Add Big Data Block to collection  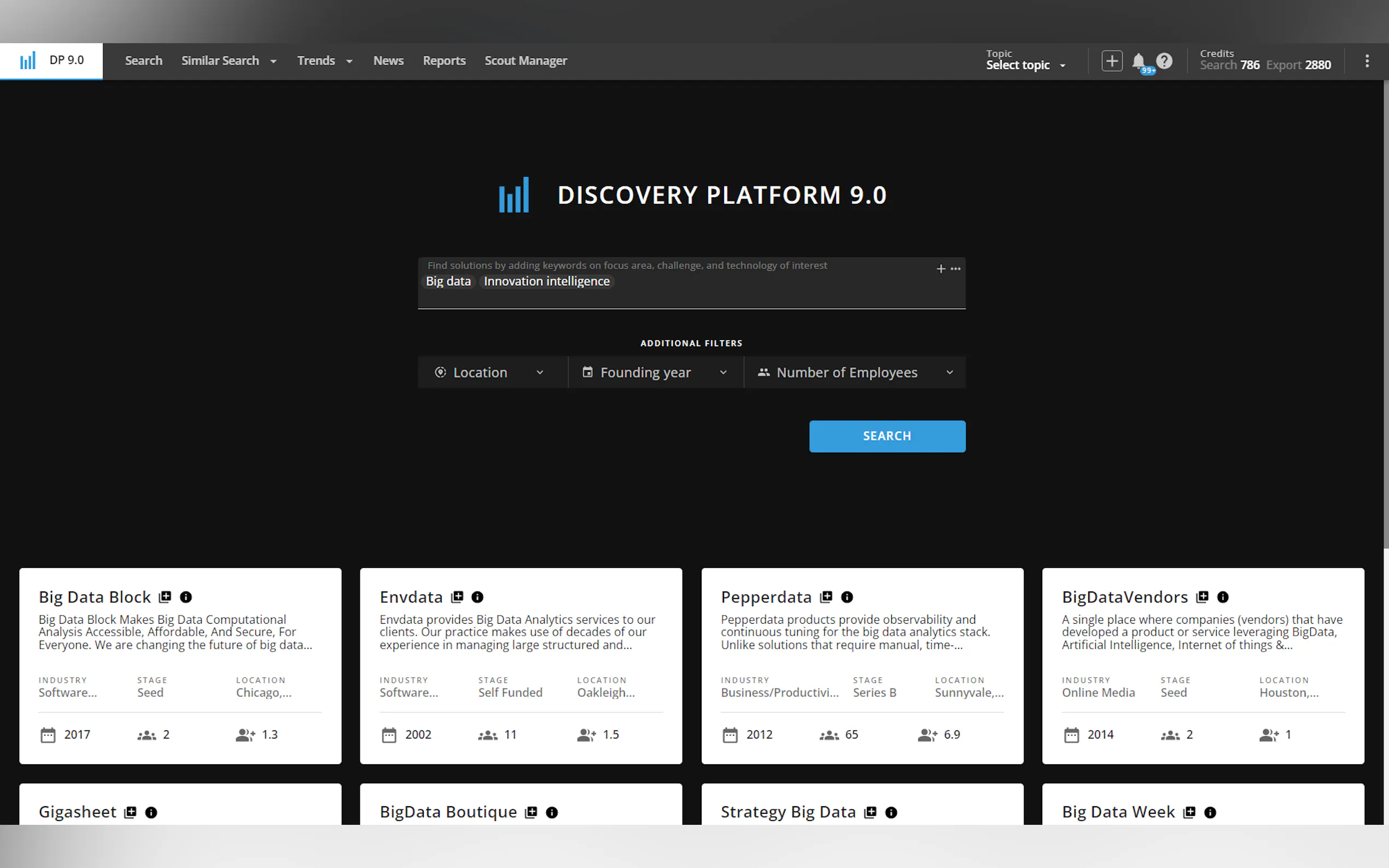[x=165, y=597]
